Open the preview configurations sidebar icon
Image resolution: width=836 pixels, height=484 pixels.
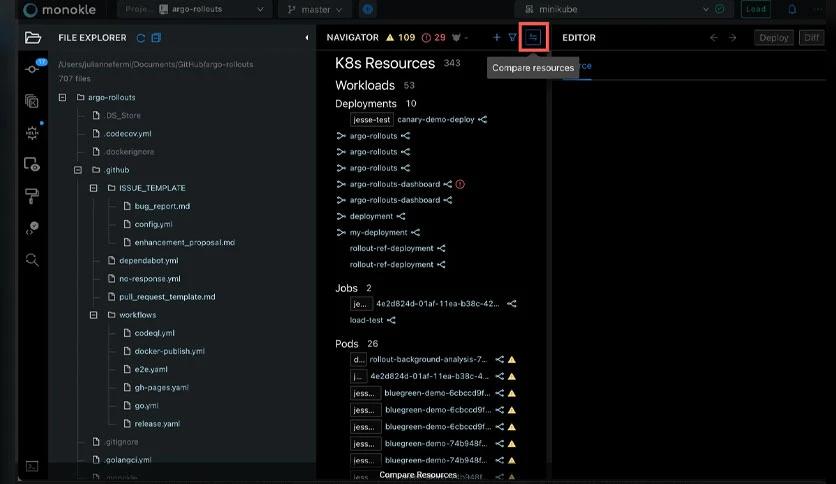click(32, 164)
